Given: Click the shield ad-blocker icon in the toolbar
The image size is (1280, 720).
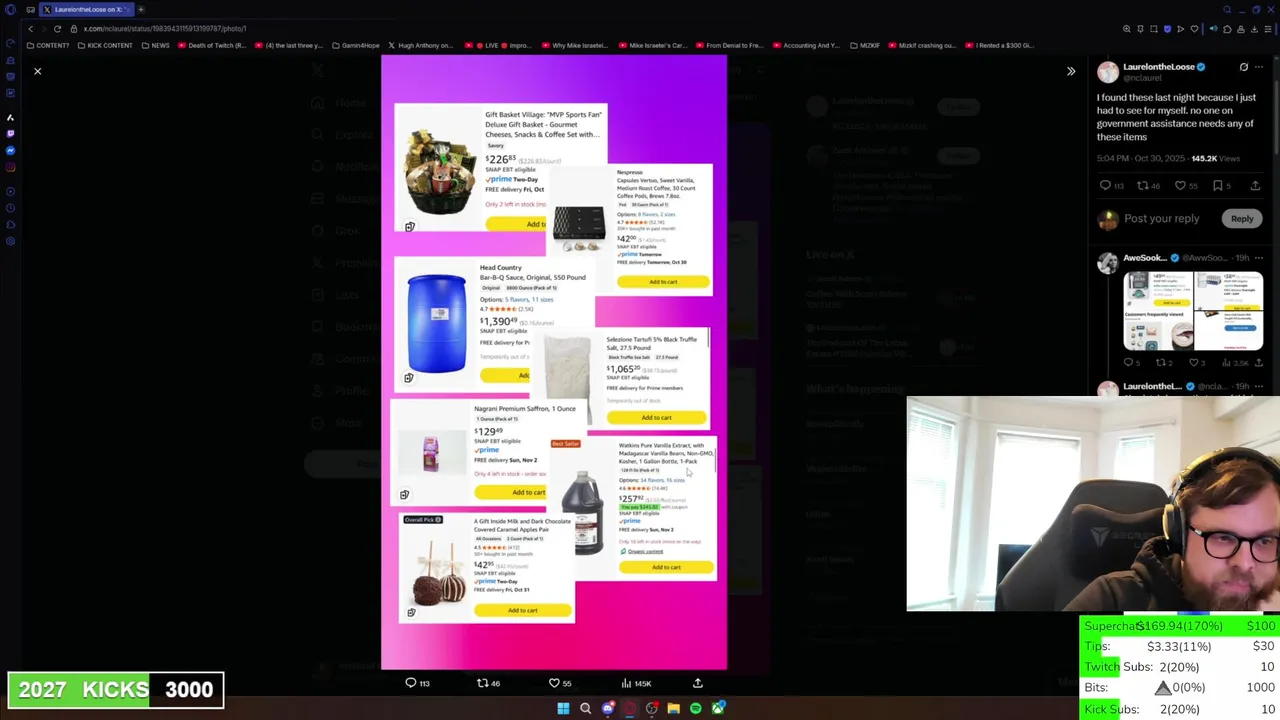Looking at the screenshot, I should point(1168,29).
